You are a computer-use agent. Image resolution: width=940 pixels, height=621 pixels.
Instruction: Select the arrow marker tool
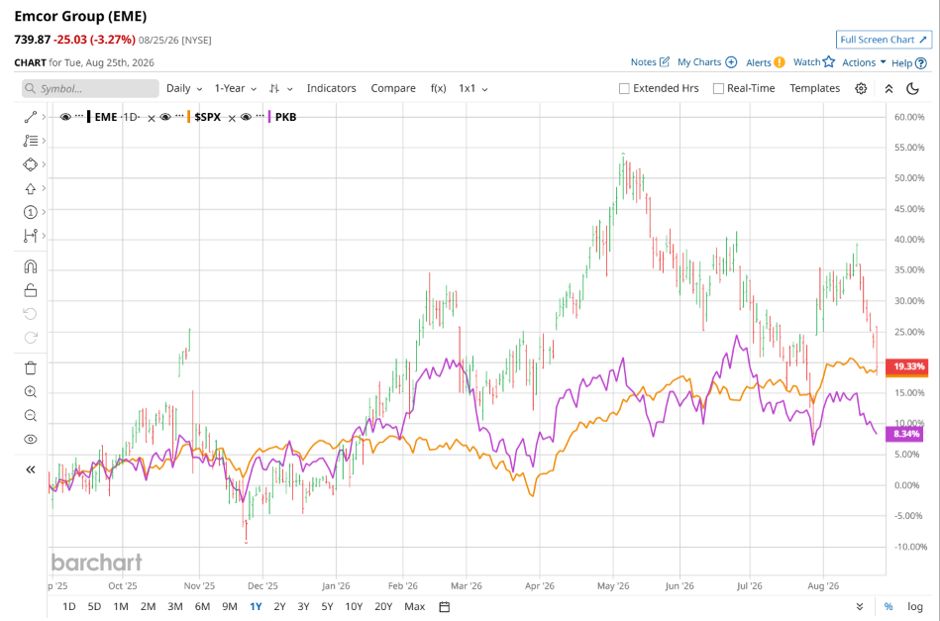[x=30, y=188]
